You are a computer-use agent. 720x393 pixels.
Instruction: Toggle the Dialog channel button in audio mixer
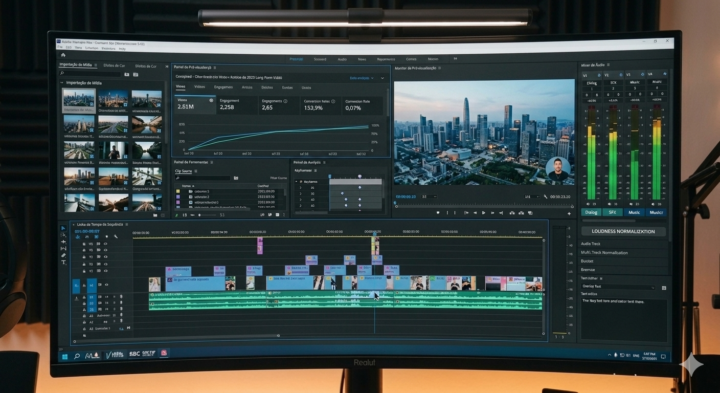[591, 213]
